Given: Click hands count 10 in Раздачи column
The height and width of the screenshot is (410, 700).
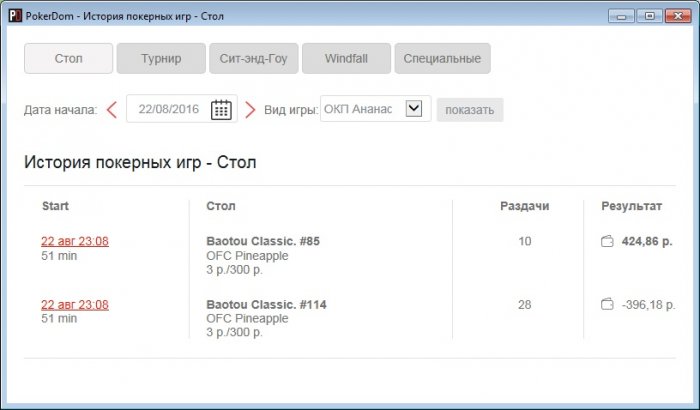Looking at the screenshot, I should pos(525,241).
